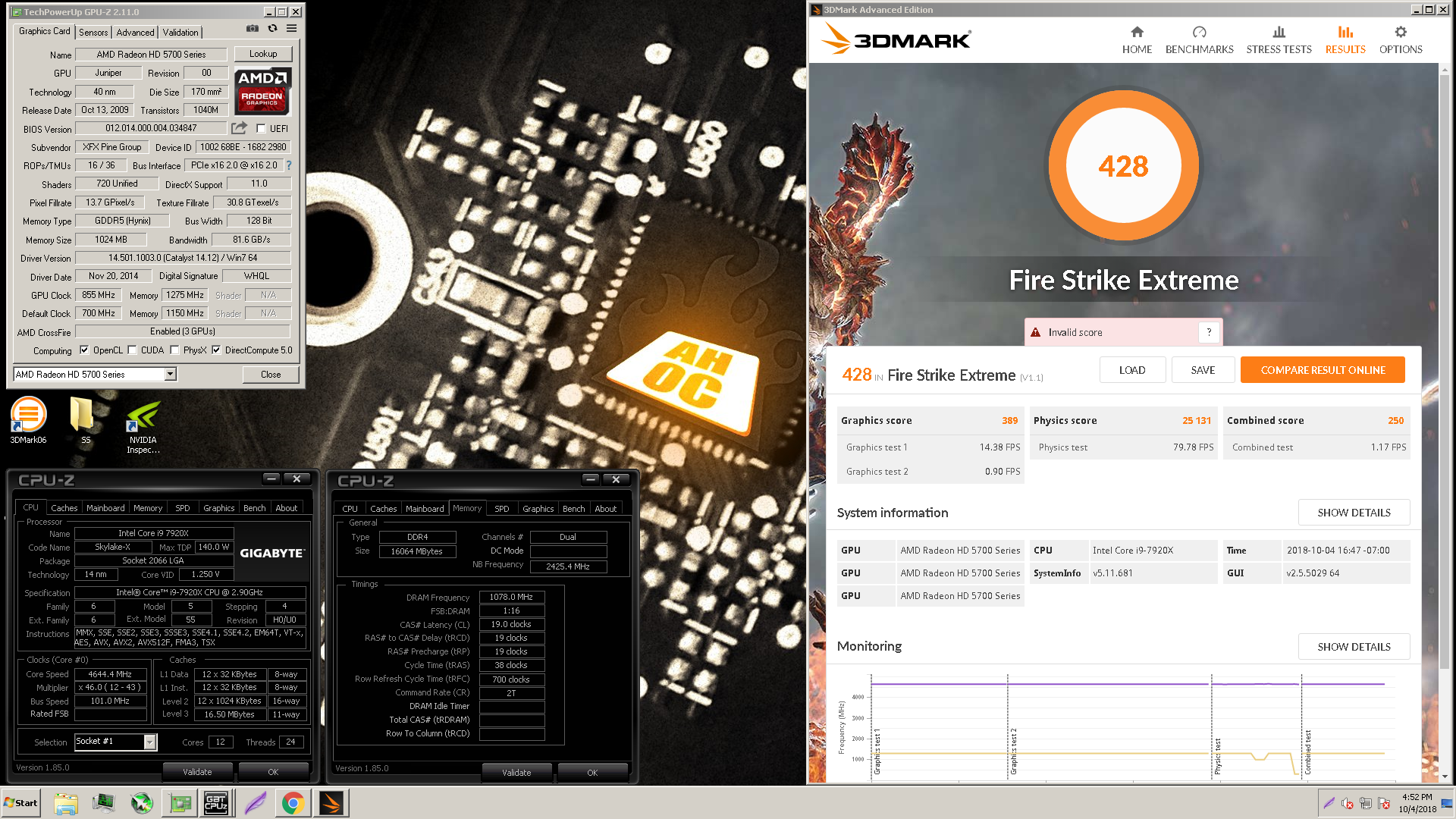The image size is (1456, 819).
Task: Click the Graphics score 389 value
Action: point(1009,421)
